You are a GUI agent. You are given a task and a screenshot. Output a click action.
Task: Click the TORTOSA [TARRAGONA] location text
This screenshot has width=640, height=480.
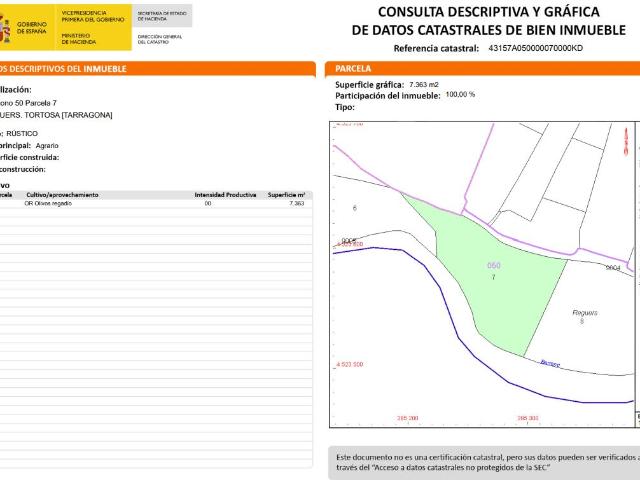[62, 115]
